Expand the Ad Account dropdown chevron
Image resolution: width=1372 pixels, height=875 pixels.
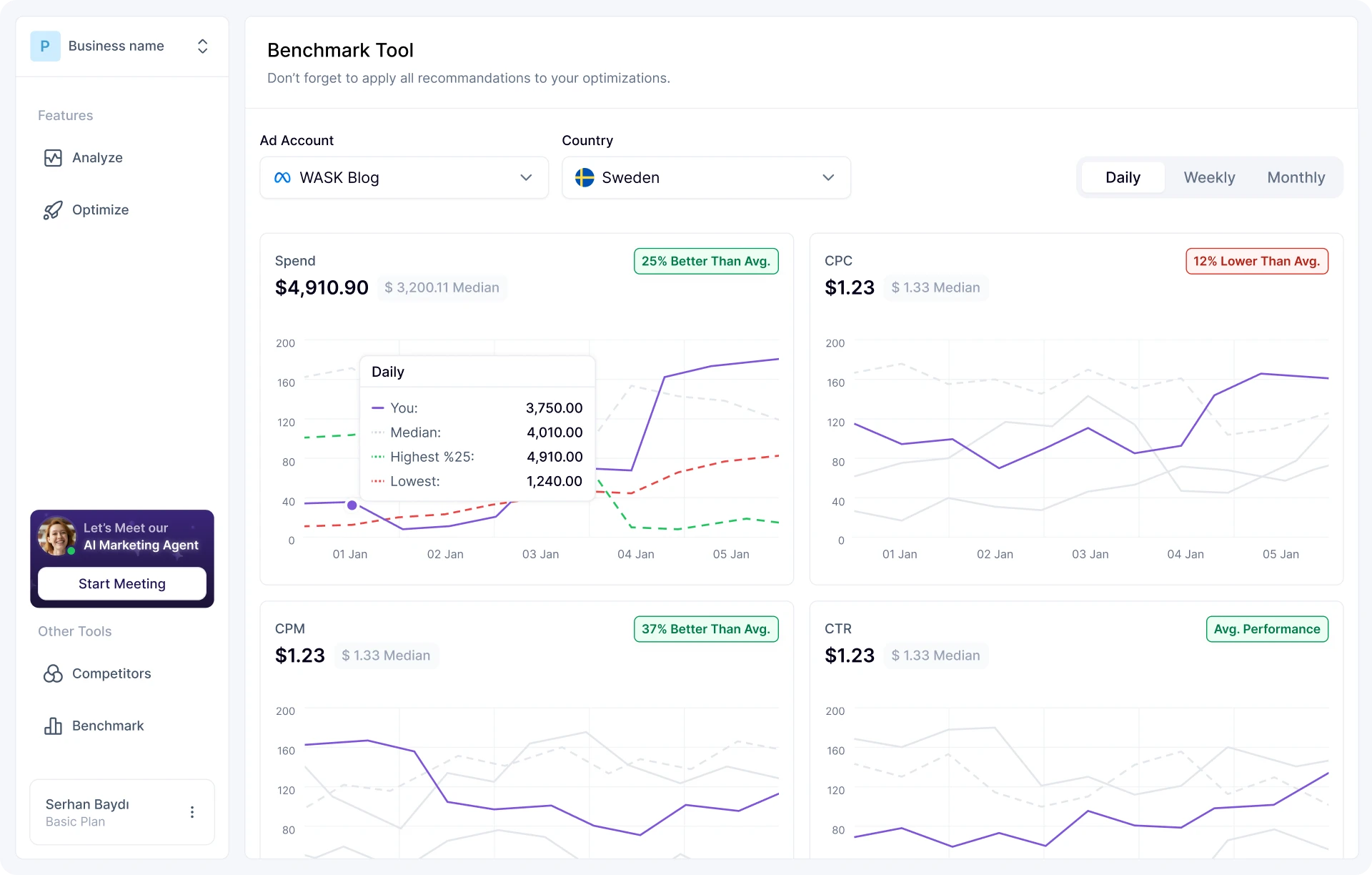pos(526,177)
